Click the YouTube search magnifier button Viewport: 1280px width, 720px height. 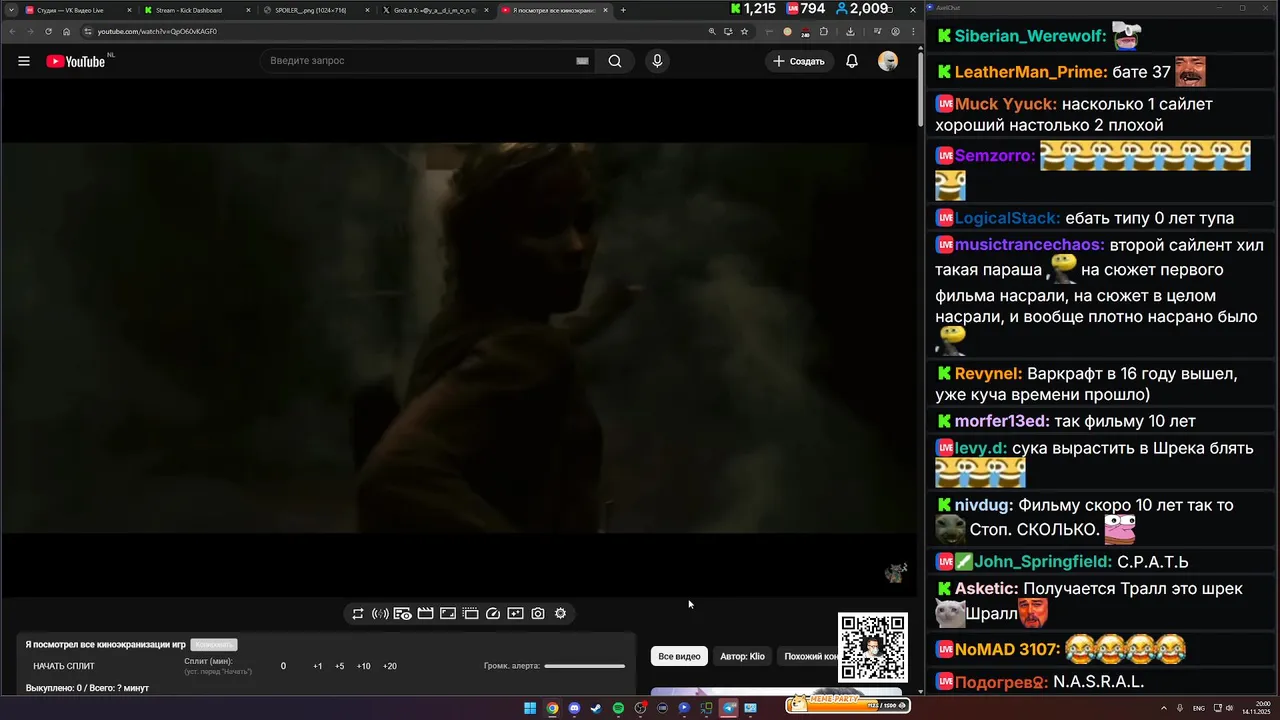coord(615,61)
